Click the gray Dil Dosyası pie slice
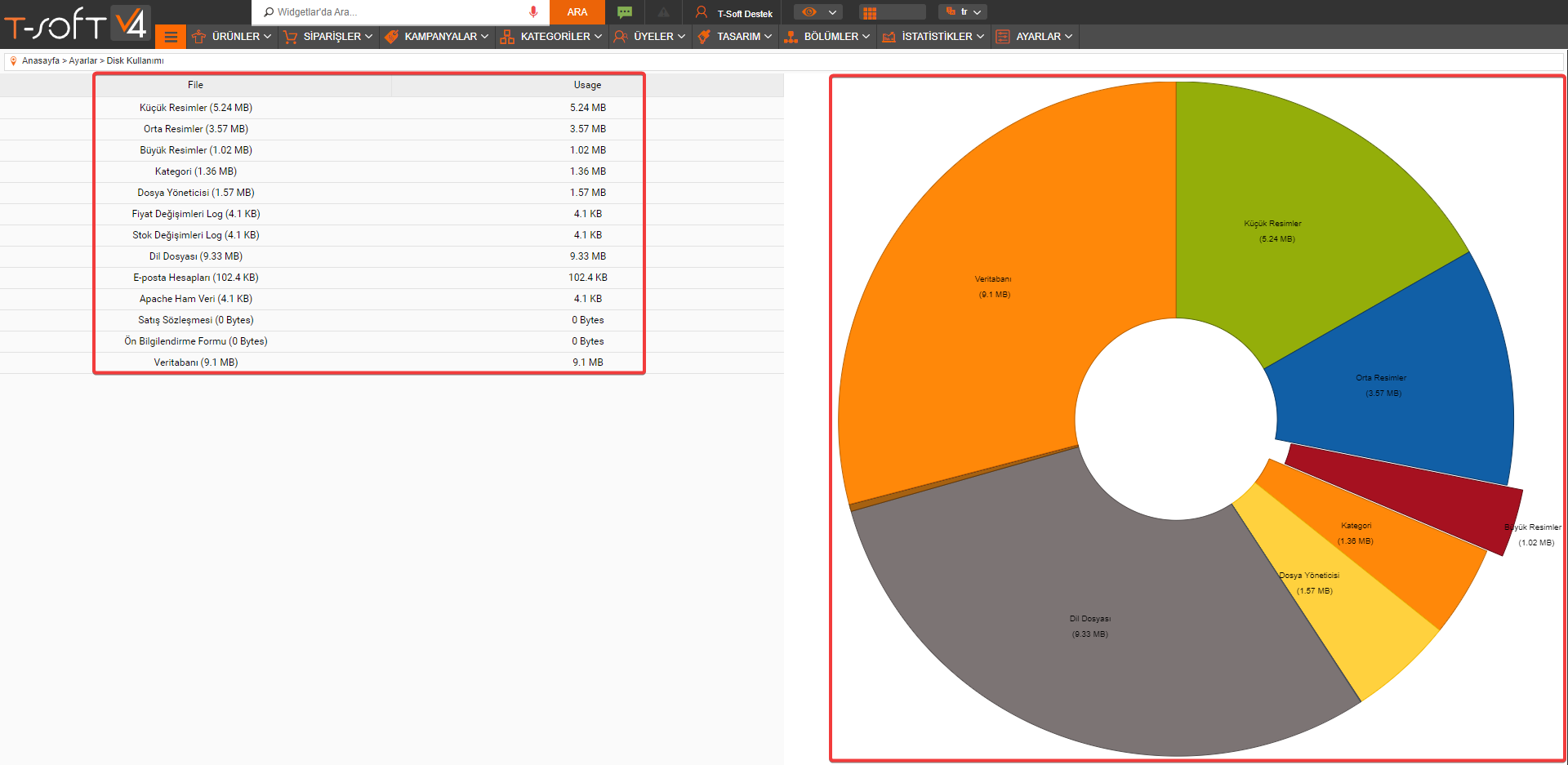The height and width of the screenshot is (765, 1568). pyautogui.click(x=1090, y=626)
